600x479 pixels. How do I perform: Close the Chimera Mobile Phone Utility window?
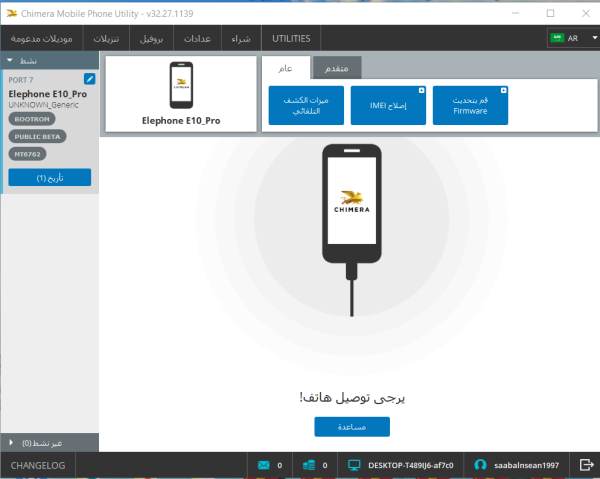tap(586, 13)
